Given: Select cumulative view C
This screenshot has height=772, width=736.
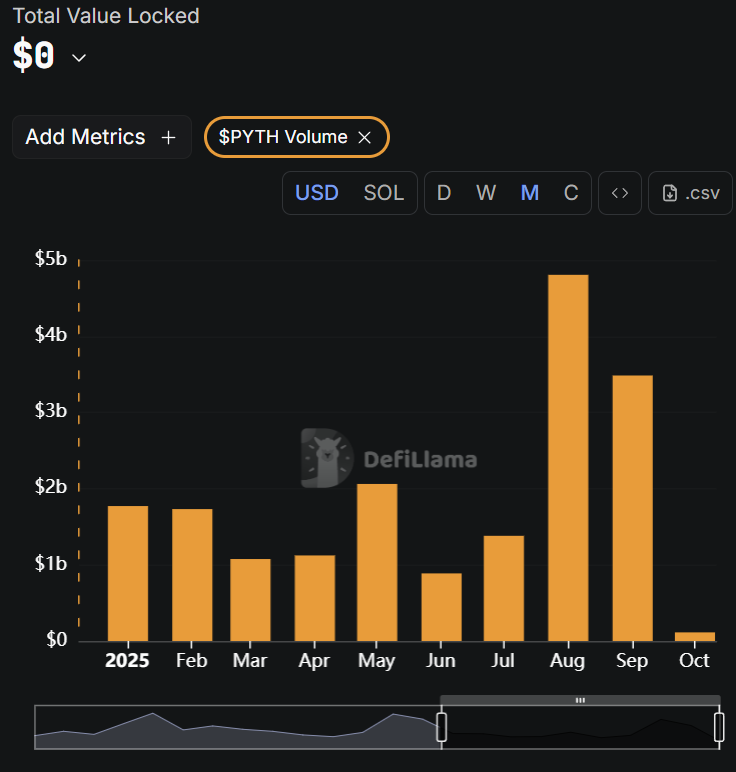Looking at the screenshot, I should pos(571,193).
